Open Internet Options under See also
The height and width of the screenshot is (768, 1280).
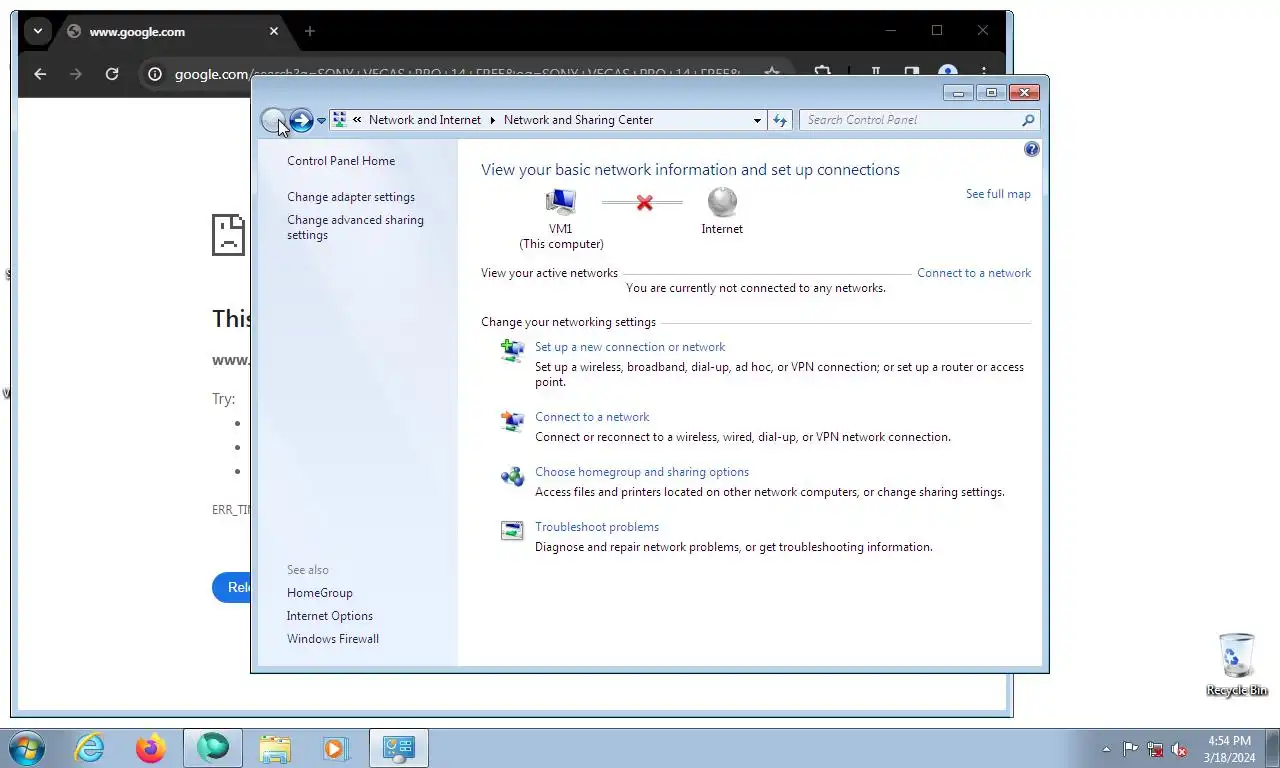[330, 616]
